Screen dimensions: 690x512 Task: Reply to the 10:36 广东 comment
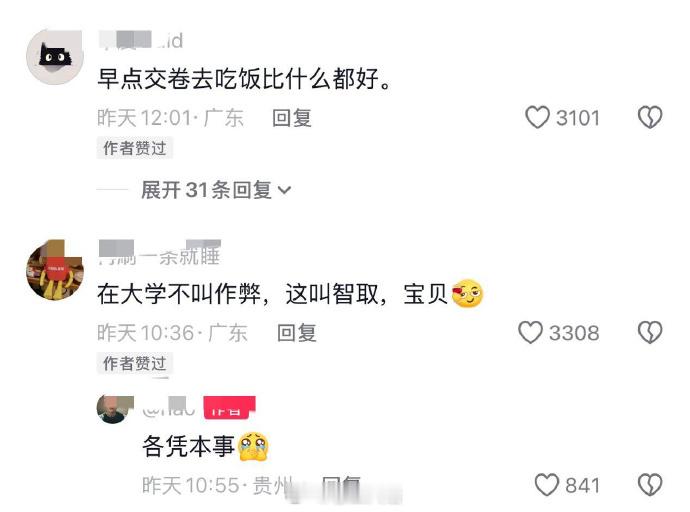pyautogui.click(x=297, y=333)
